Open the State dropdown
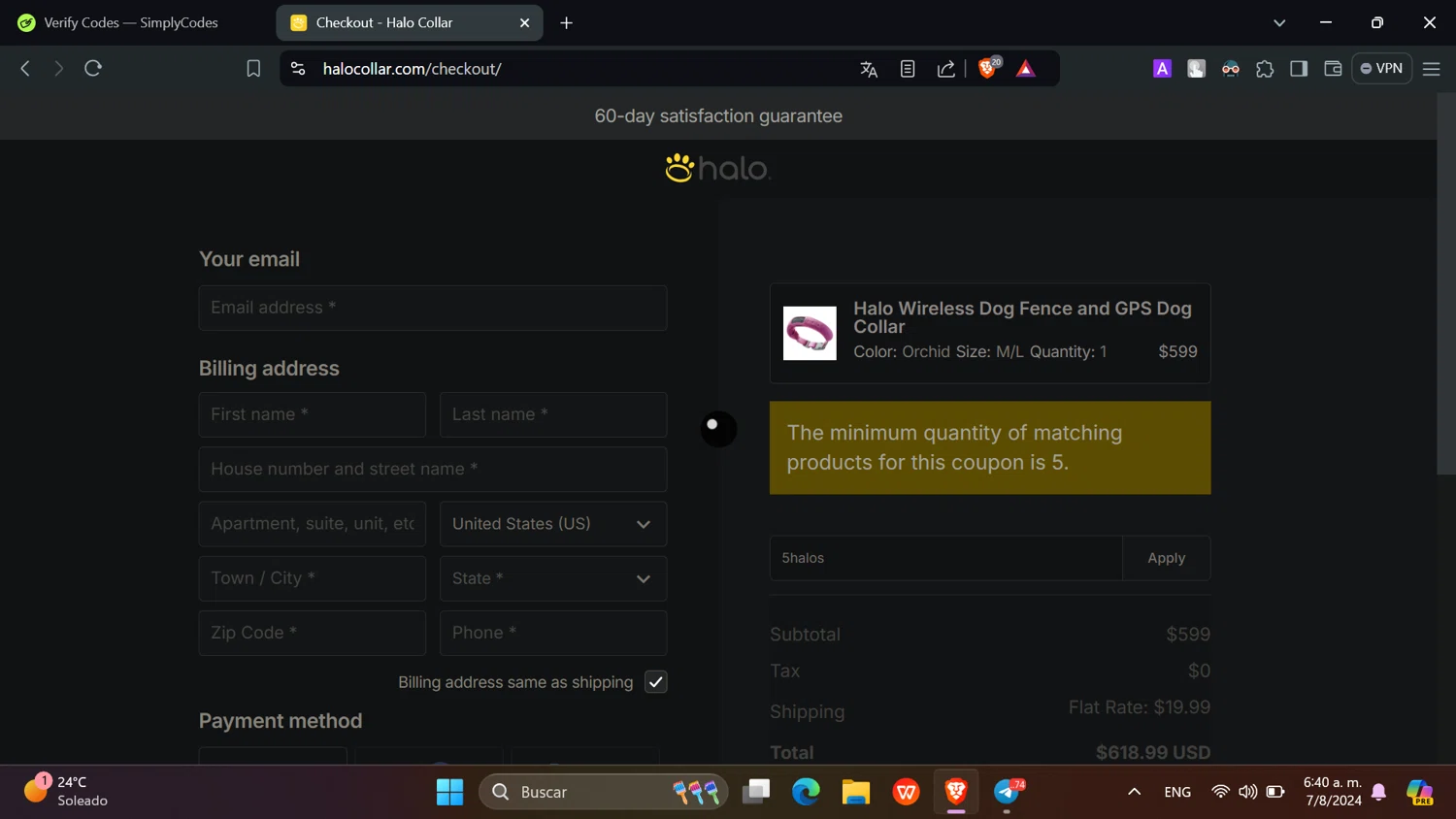 click(x=553, y=578)
